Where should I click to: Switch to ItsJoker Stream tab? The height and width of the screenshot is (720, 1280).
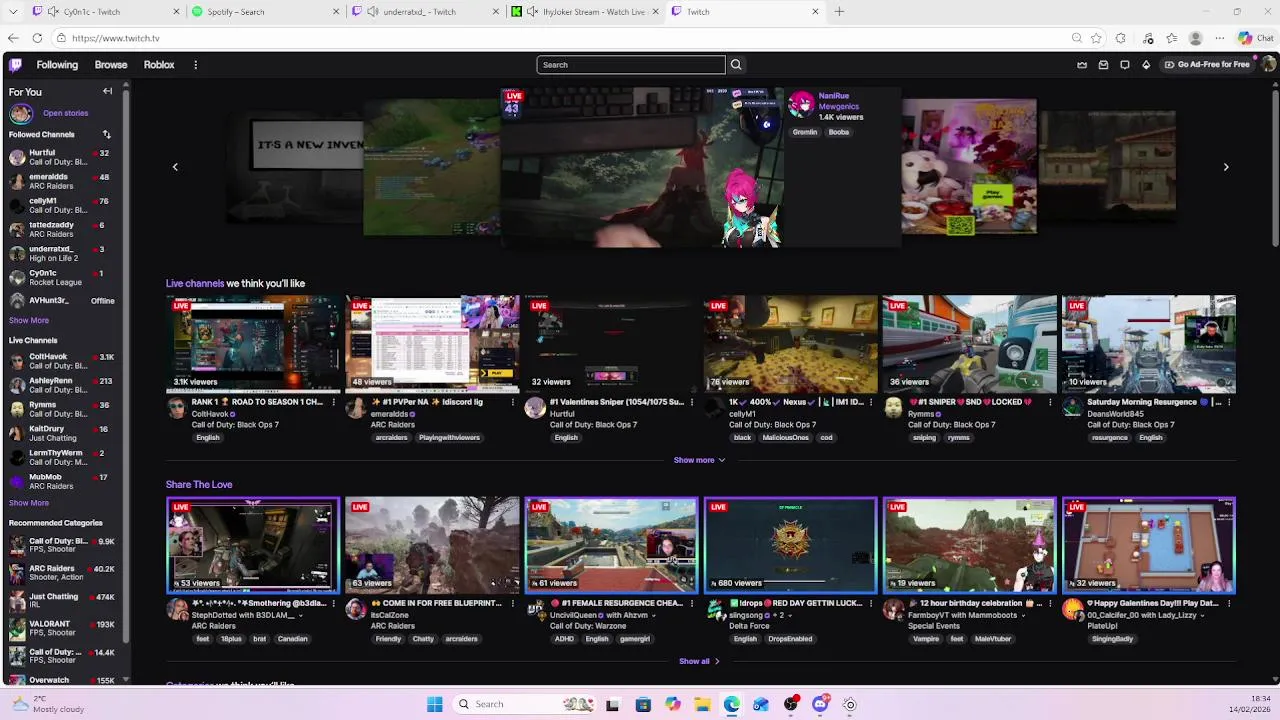(584, 12)
